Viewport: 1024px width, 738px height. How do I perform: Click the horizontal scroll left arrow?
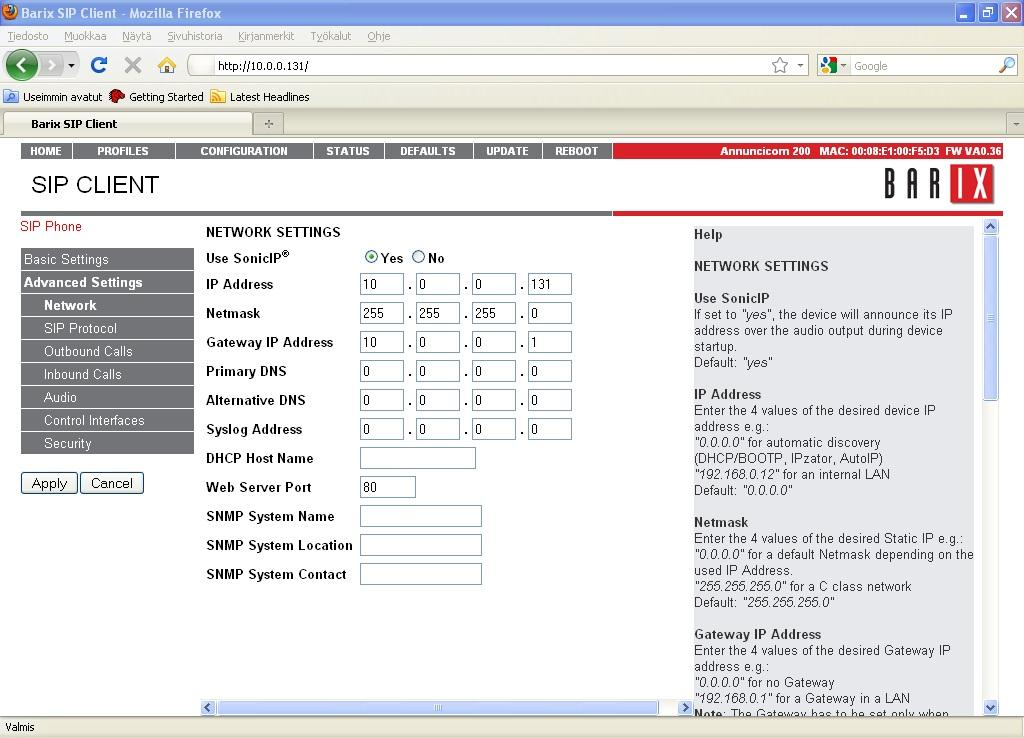click(x=208, y=707)
